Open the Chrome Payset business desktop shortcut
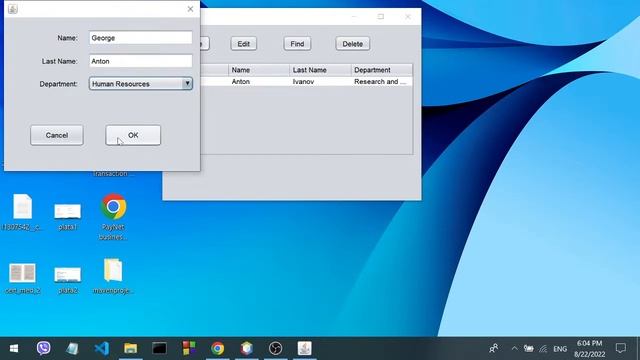 click(113, 216)
